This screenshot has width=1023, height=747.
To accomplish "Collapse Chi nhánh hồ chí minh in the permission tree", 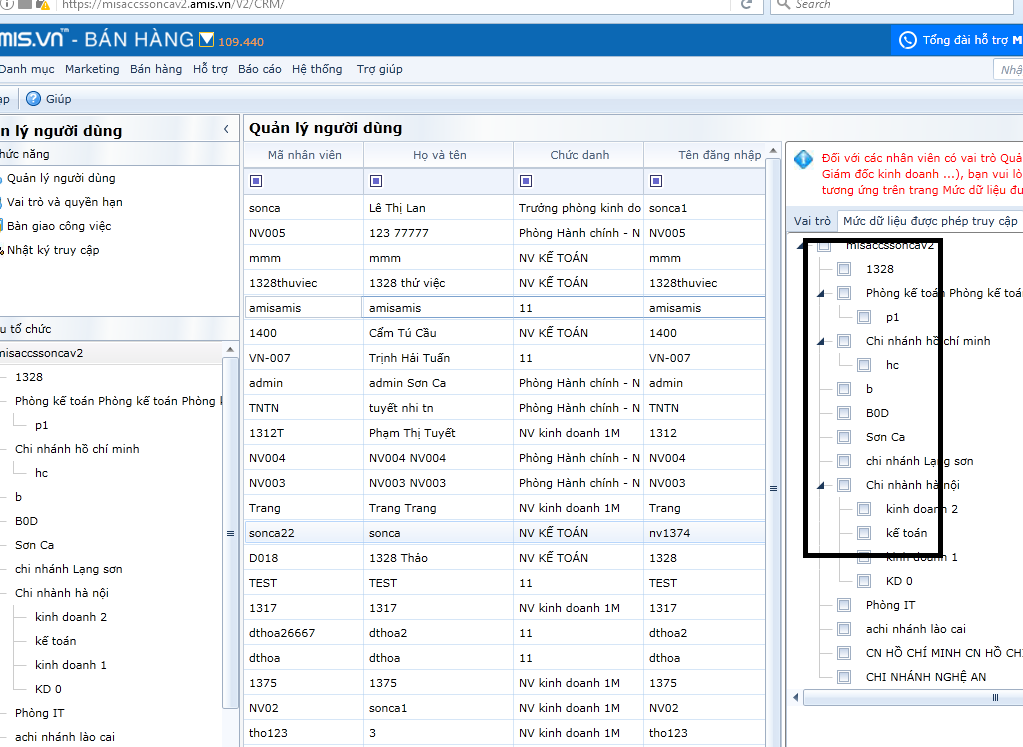I will click(821, 341).
